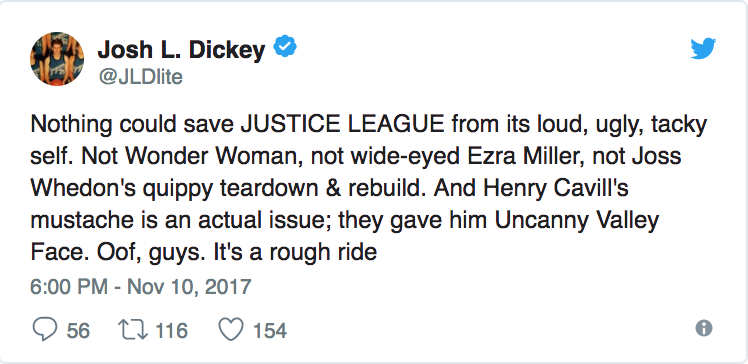Click the Josh L. Dickey display name
The width and height of the screenshot is (748, 364).
(x=181, y=49)
